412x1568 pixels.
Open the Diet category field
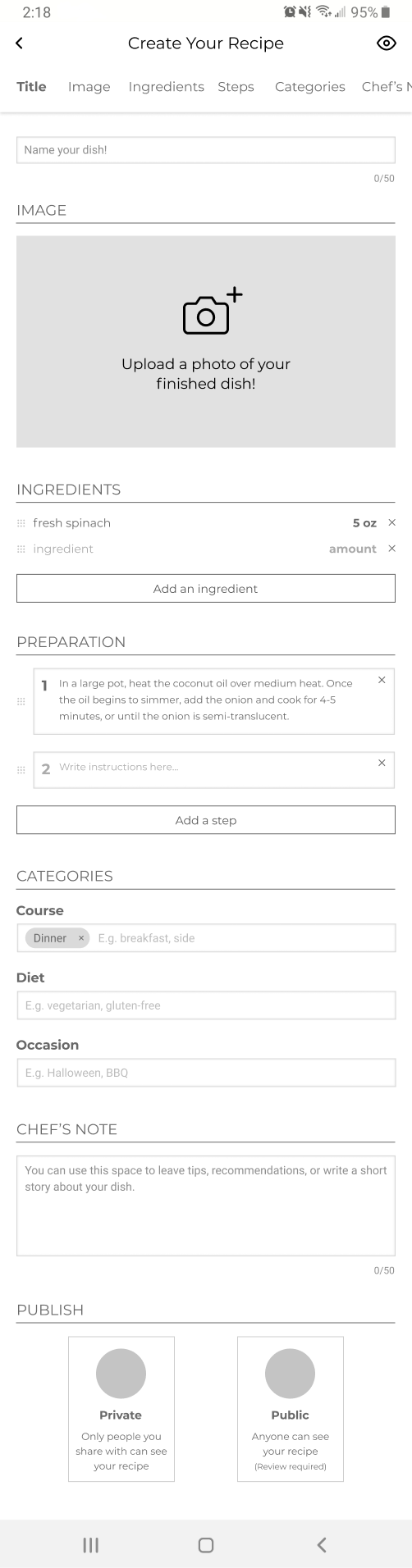click(x=206, y=1005)
